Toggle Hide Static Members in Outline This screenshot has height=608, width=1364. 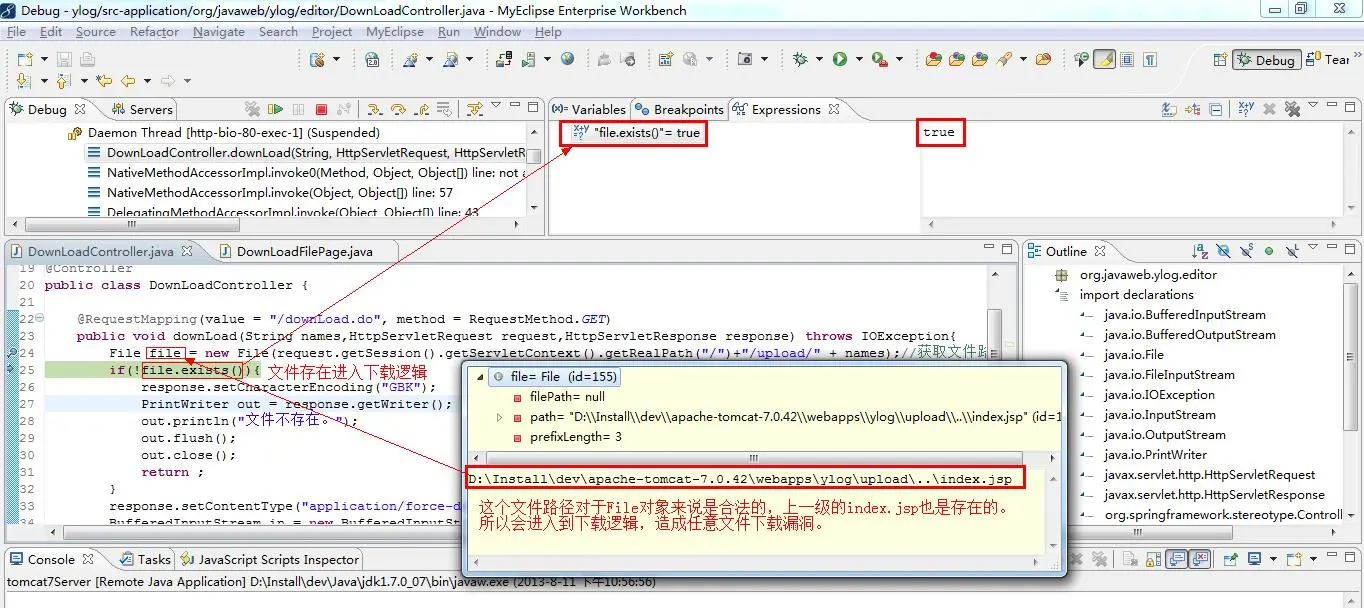pos(1246,251)
